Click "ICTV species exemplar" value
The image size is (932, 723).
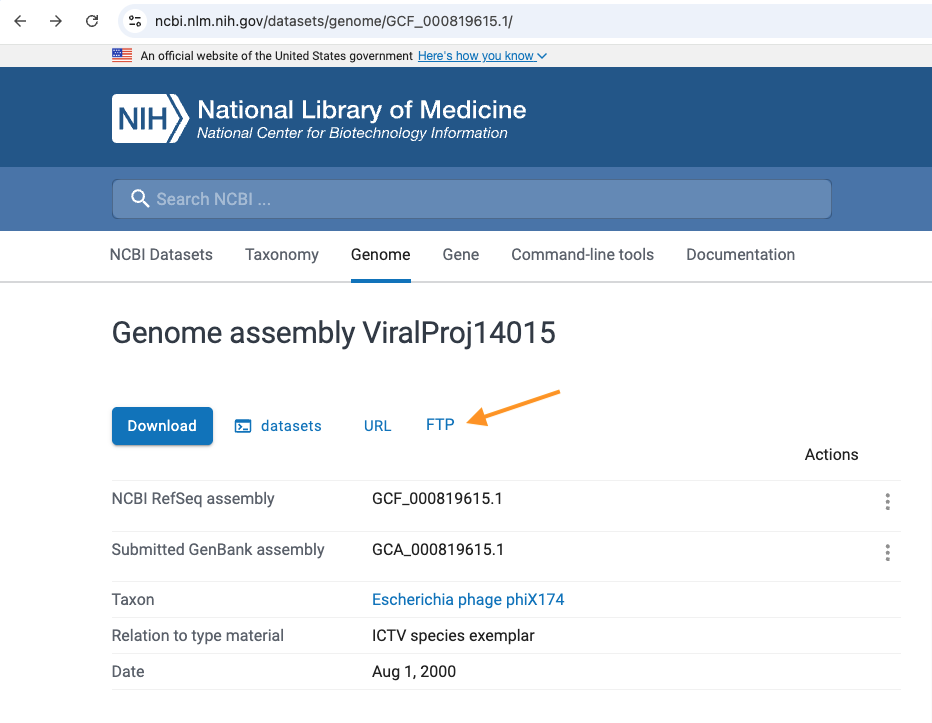coord(453,636)
